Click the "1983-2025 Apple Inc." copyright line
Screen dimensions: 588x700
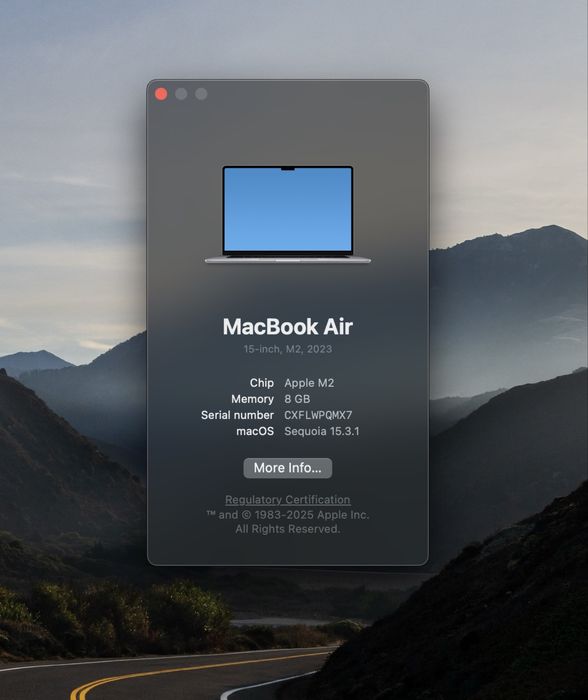288,515
